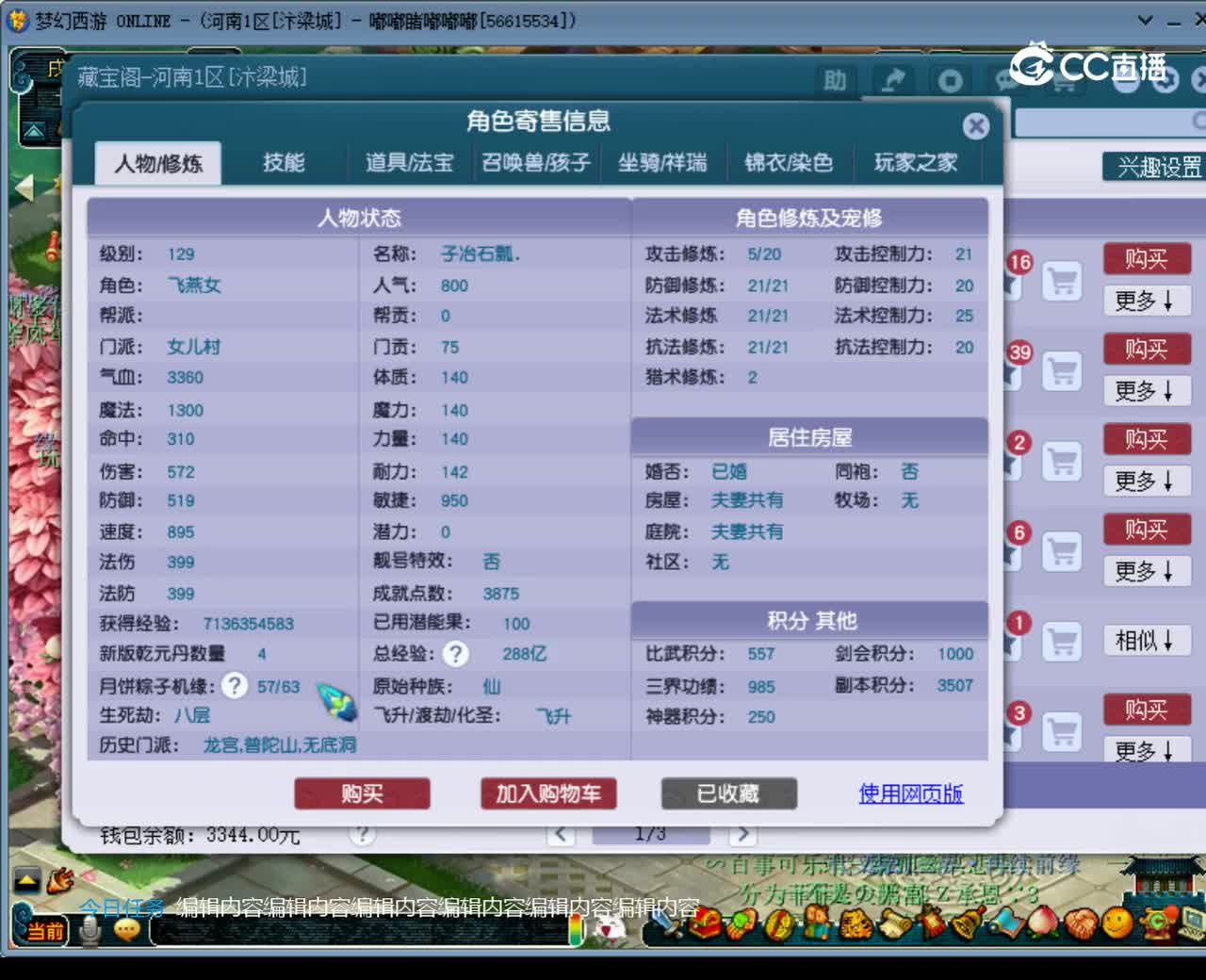This screenshot has width=1206, height=980.
Task: Add the row with badge 39 to cart
Action: [x=1062, y=371]
